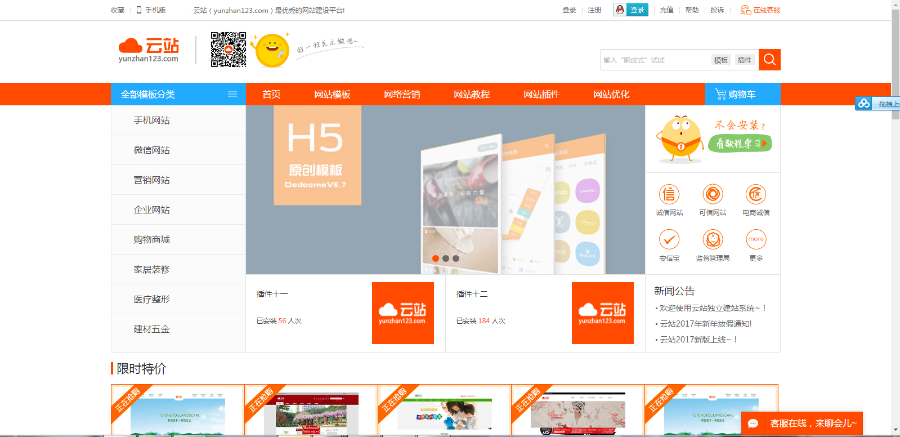This screenshot has height=437, width=900.
Task: Click the 安信宝 checkmark icon
Action: tap(669, 239)
